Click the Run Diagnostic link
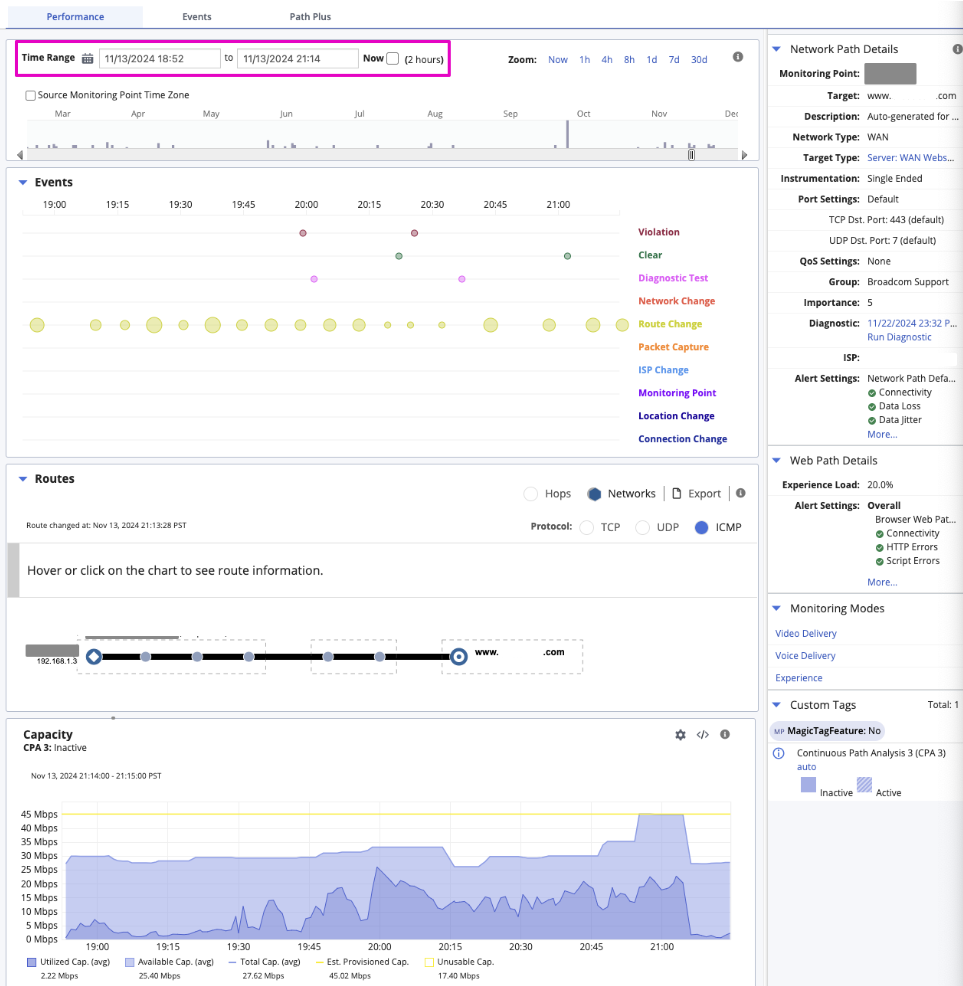This screenshot has width=963, height=986. 899,337
